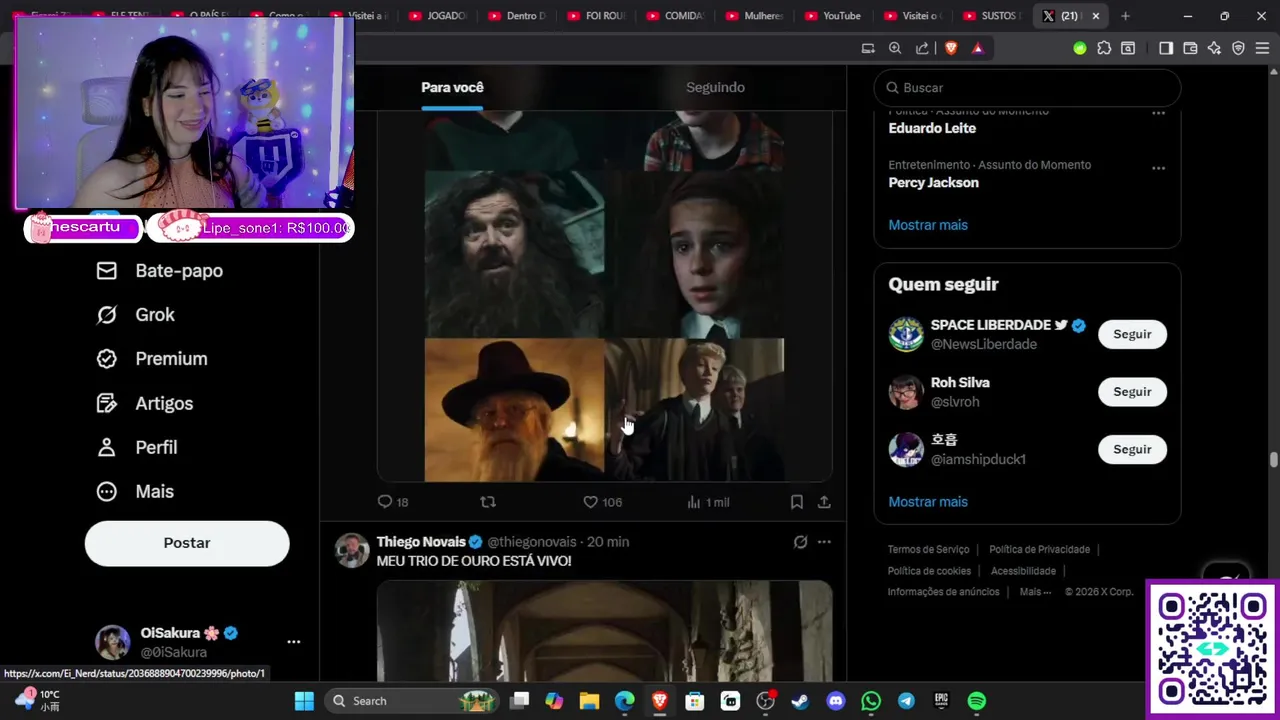Switch to the Mulheres browser tab
Viewport: 1280px width, 720px height.
point(755,16)
